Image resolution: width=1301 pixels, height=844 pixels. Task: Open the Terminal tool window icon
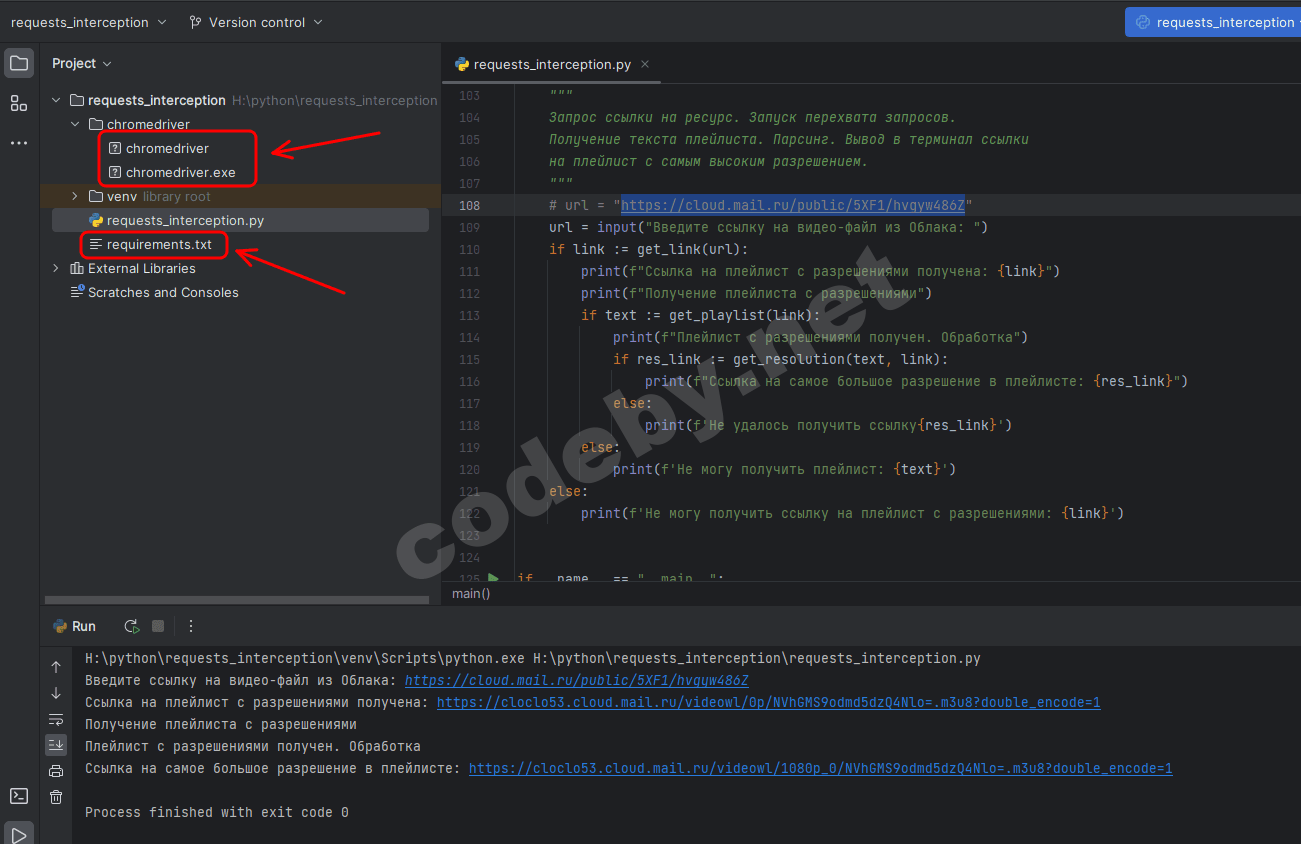[x=19, y=796]
